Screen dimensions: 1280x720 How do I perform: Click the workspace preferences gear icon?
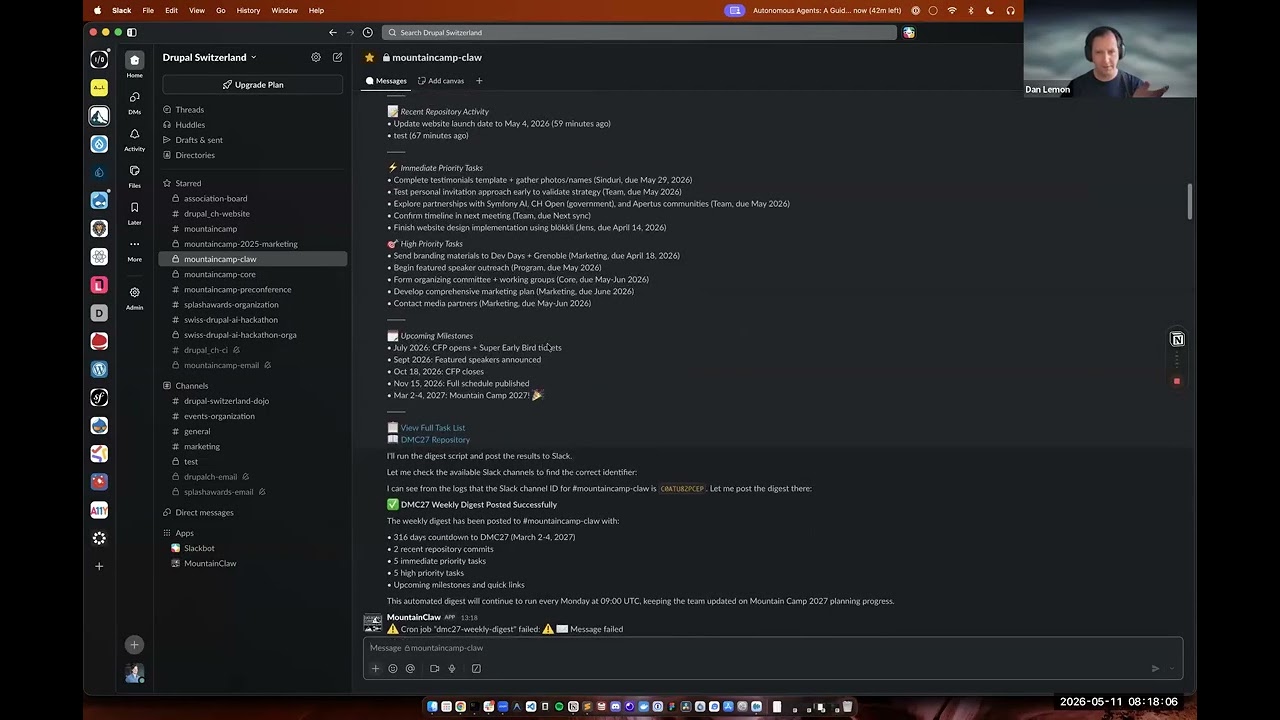(316, 57)
